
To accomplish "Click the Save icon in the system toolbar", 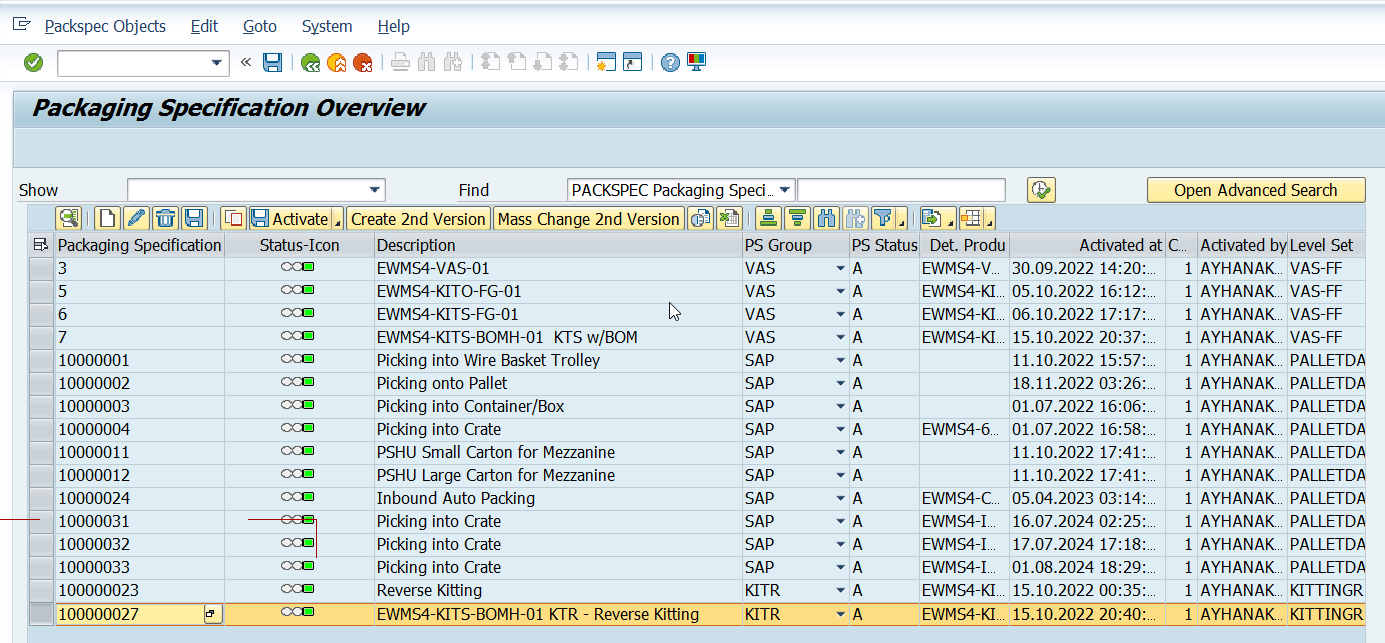I will coord(272,63).
